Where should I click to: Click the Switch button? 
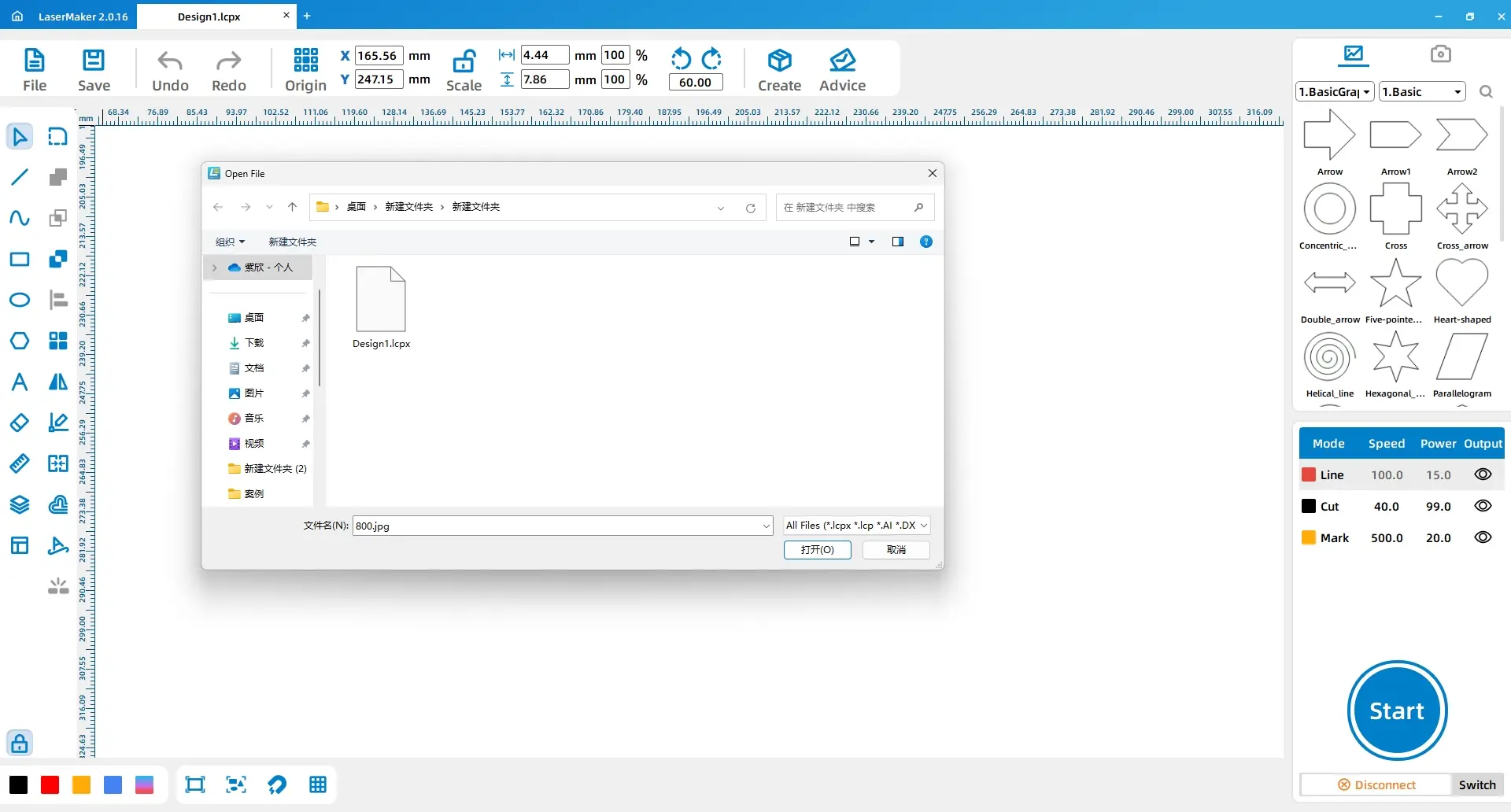(1477, 784)
